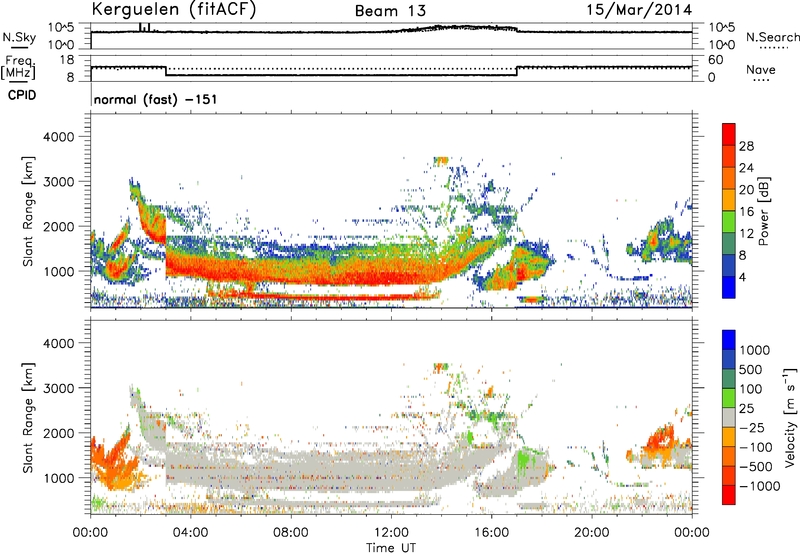Click the 20:00 time axis tick label

591,533
